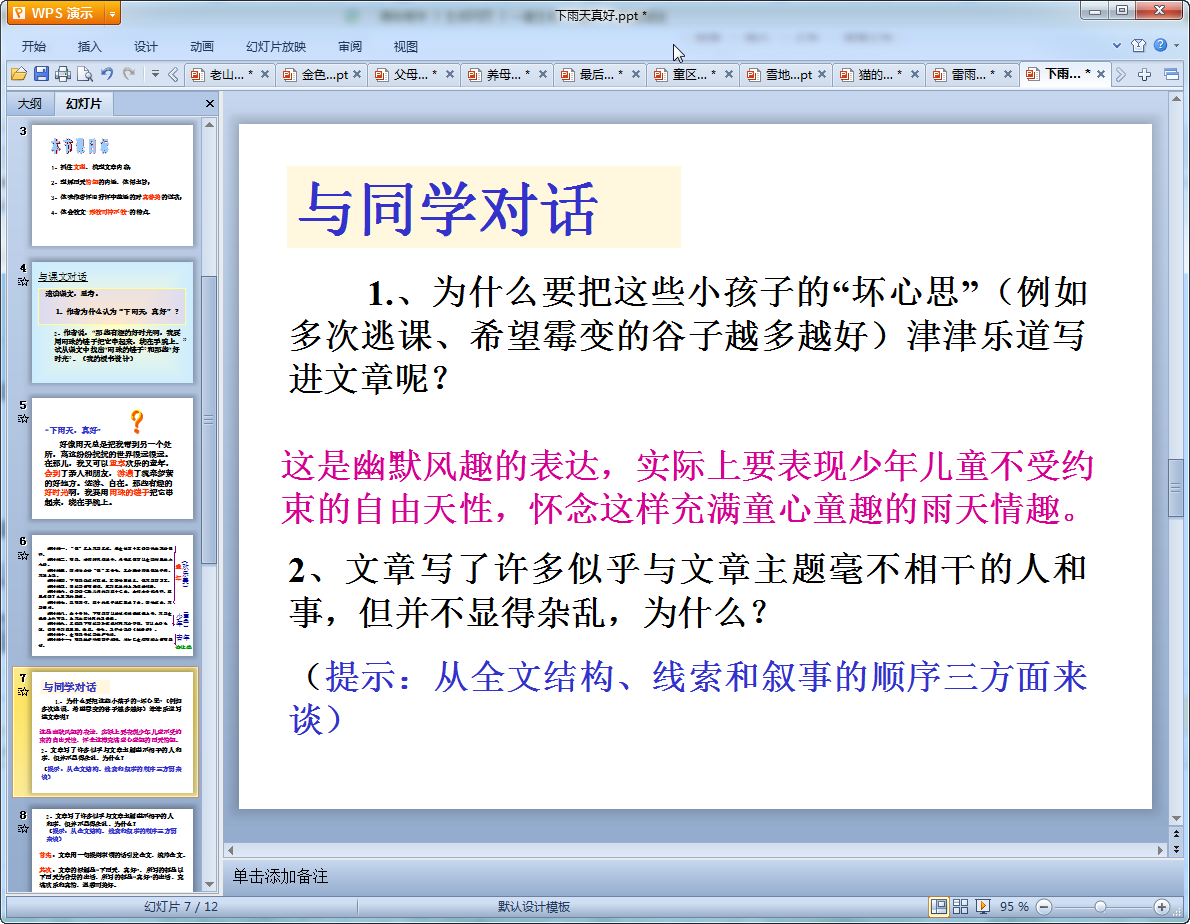Close the 金色 document tab
1190x924 pixels.
[357, 74]
